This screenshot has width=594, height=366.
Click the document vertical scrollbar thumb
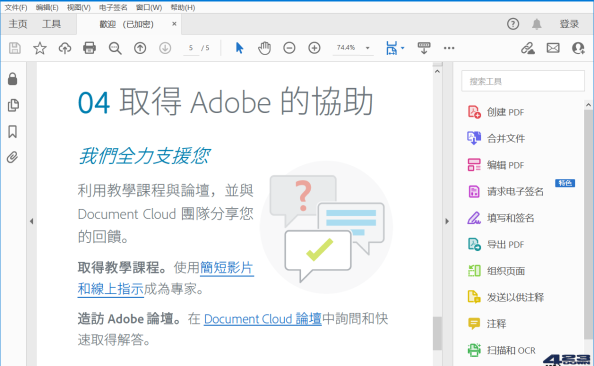pyautogui.click(x=437, y=333)
